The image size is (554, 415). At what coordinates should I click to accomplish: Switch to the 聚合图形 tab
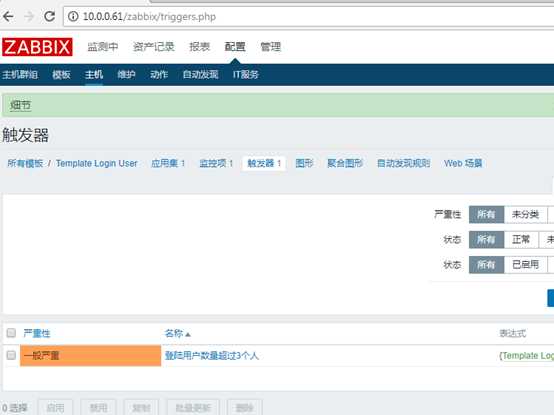345,163
